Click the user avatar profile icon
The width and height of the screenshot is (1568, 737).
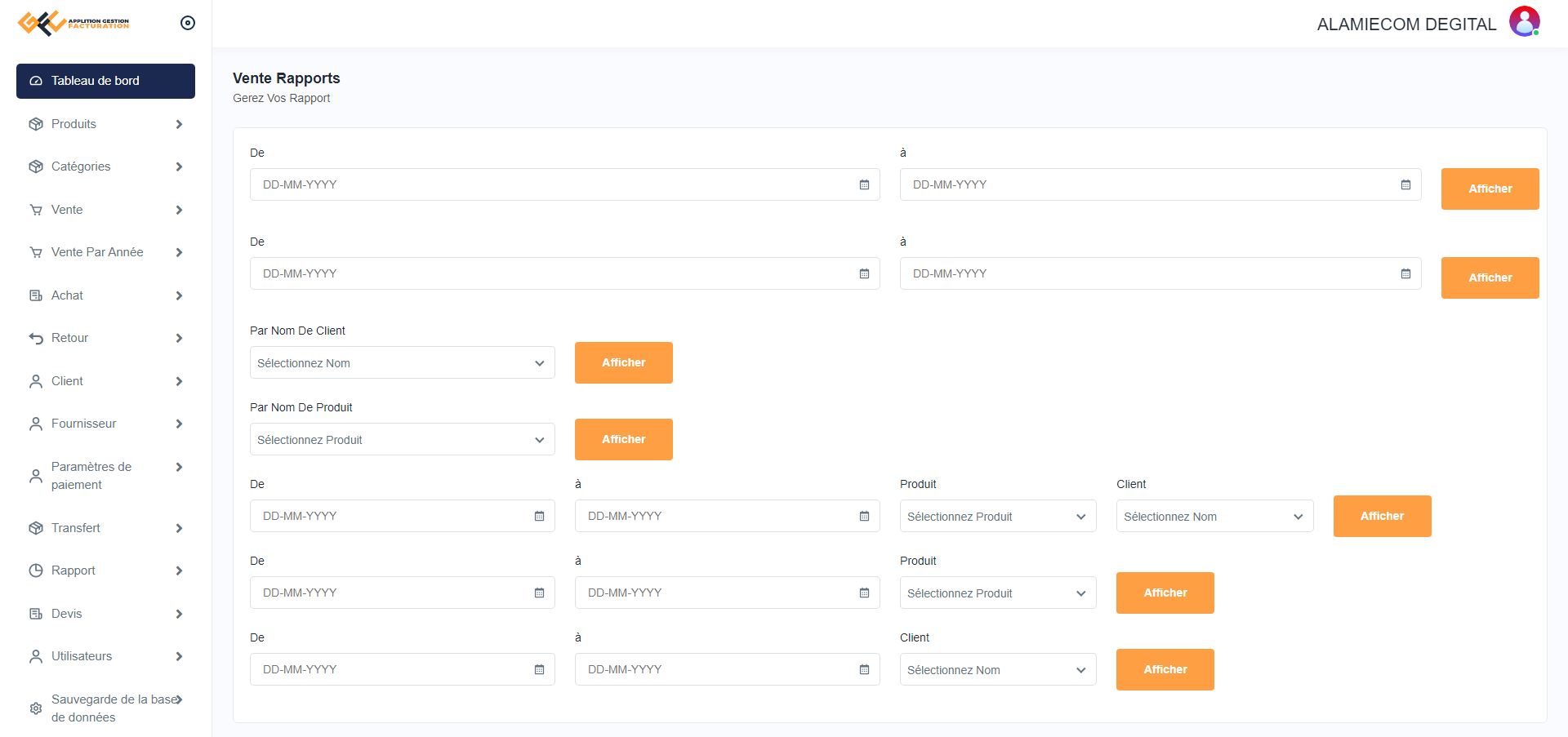point(1524,22)
